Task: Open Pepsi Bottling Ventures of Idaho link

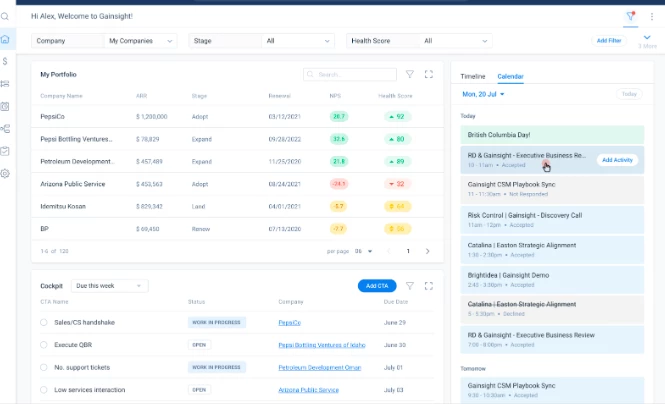Action: click(x=321, y=345)
